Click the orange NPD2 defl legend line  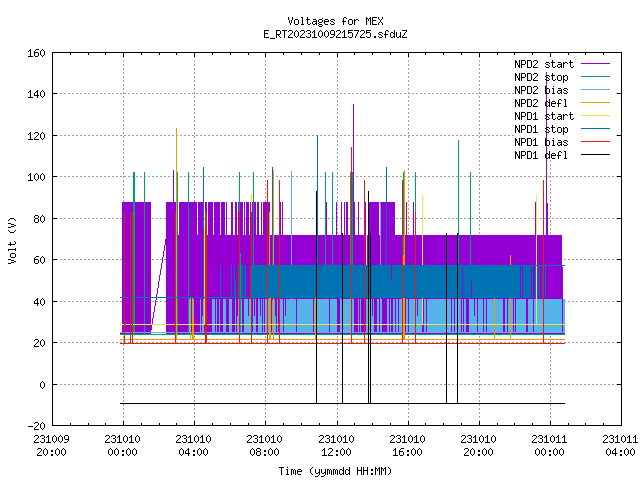pyautogui.click(x=595, y=102)
